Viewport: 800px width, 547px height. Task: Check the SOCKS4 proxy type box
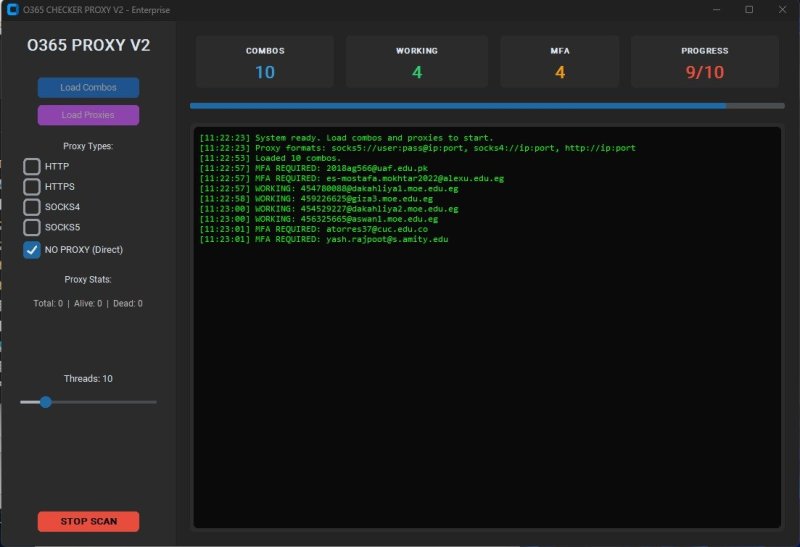click(x=32, y=207)
